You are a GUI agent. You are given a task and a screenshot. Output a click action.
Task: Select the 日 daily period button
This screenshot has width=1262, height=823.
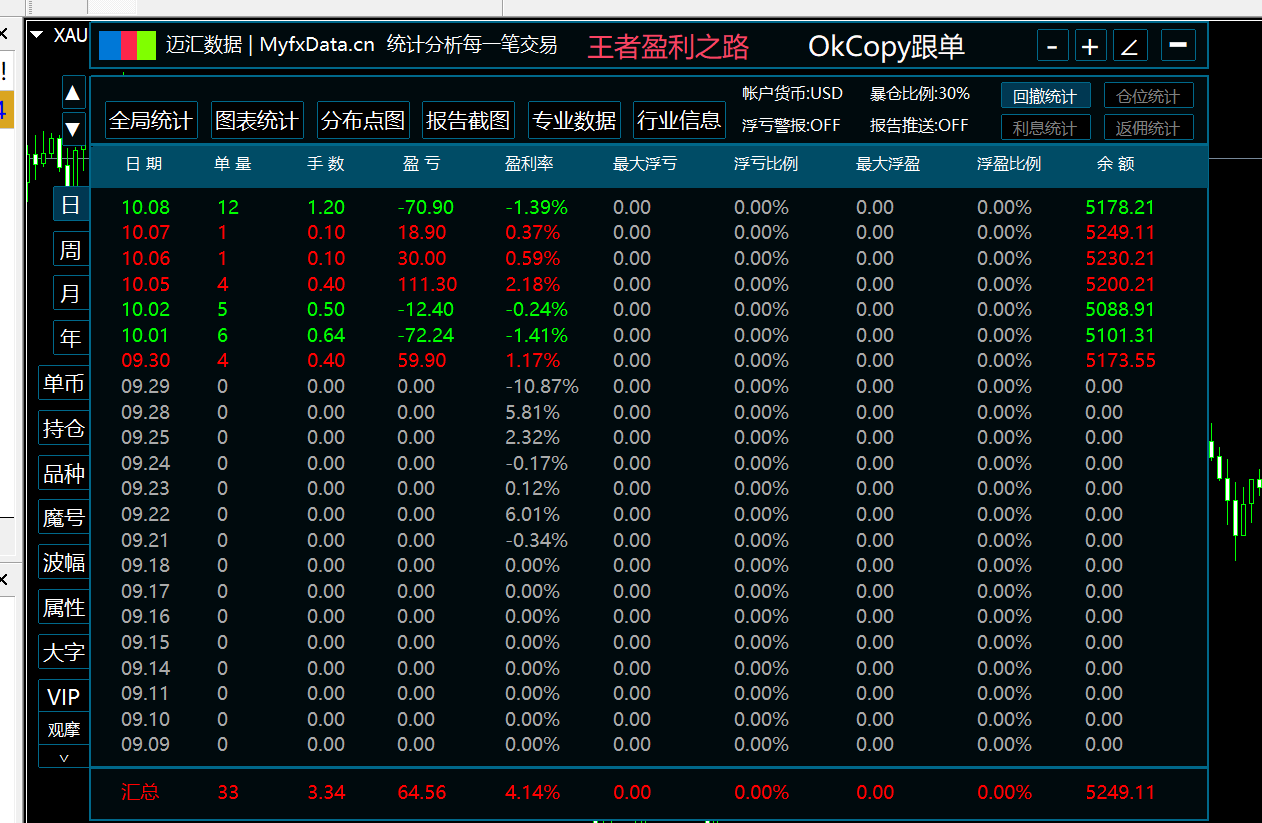click(70, 205)
